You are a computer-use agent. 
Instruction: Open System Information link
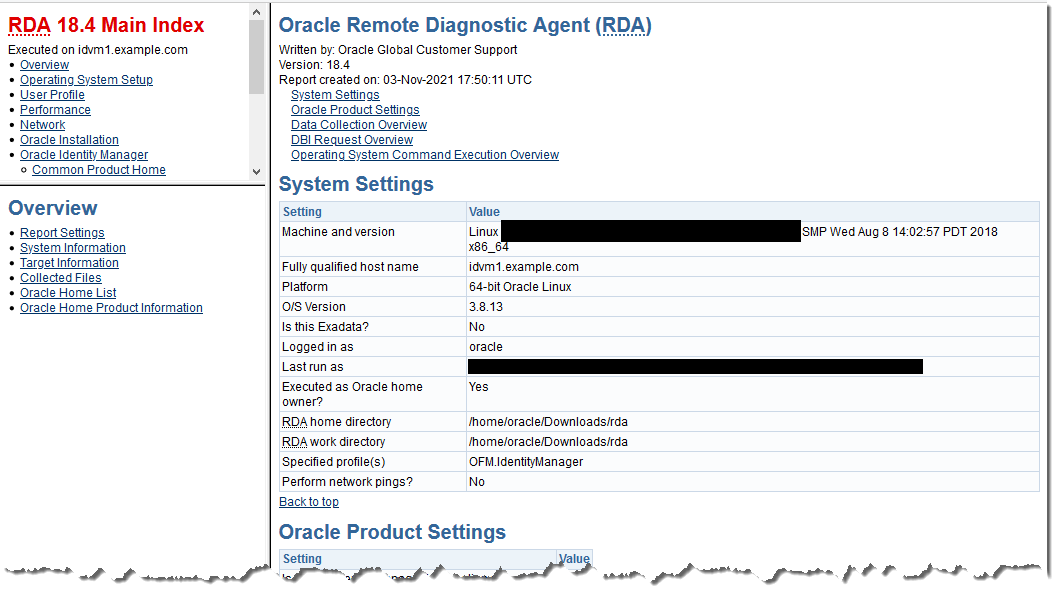73,247
